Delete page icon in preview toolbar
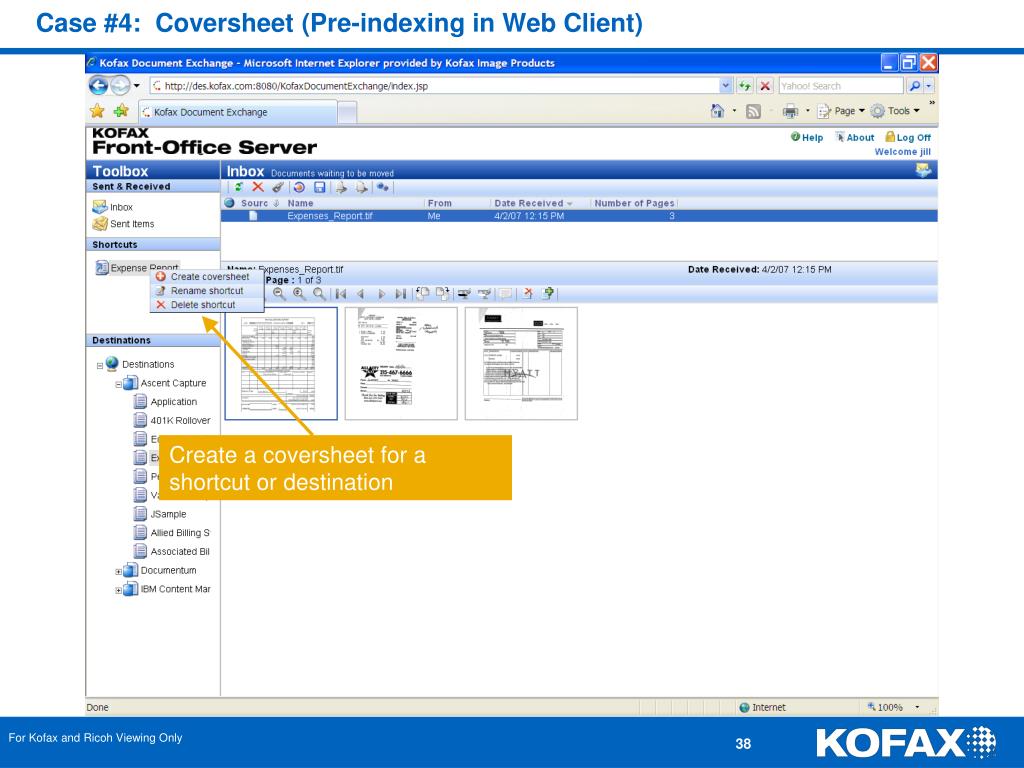1024x768 pixels. (x=528, y=294)
